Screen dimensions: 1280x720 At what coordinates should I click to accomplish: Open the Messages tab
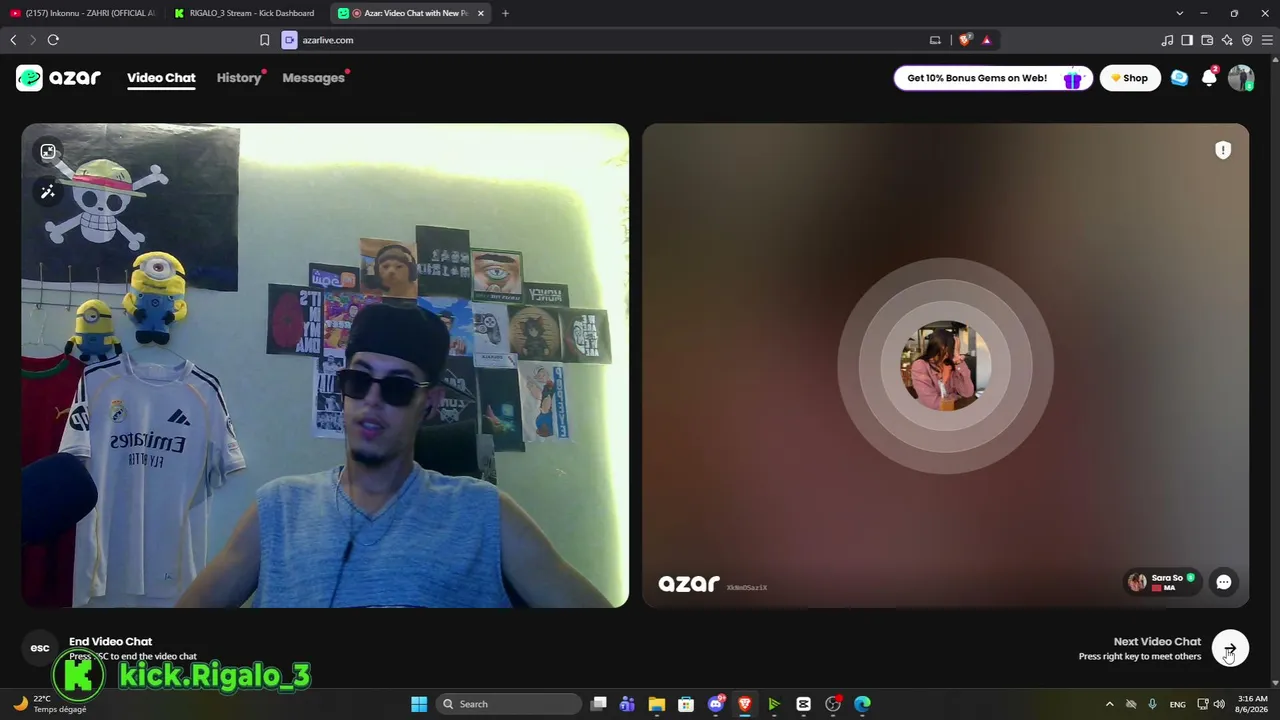point(313,78)
